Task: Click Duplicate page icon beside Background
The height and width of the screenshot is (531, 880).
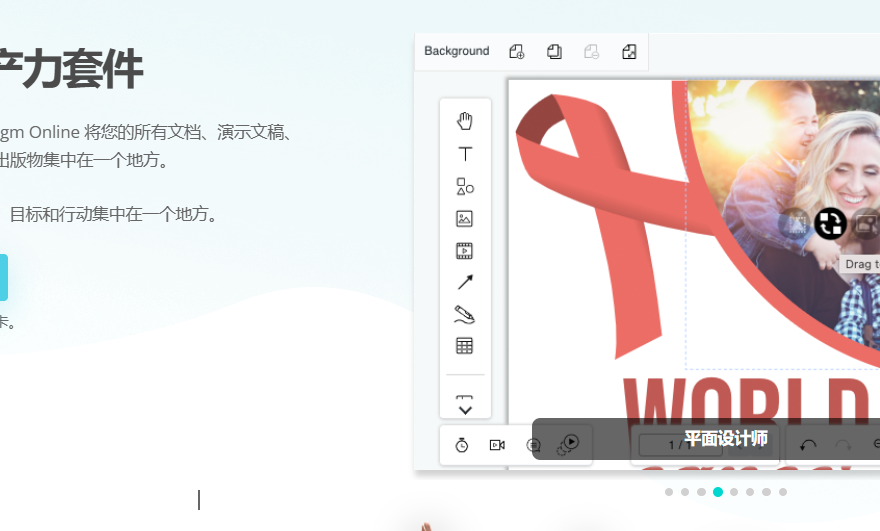Action: 554,52
